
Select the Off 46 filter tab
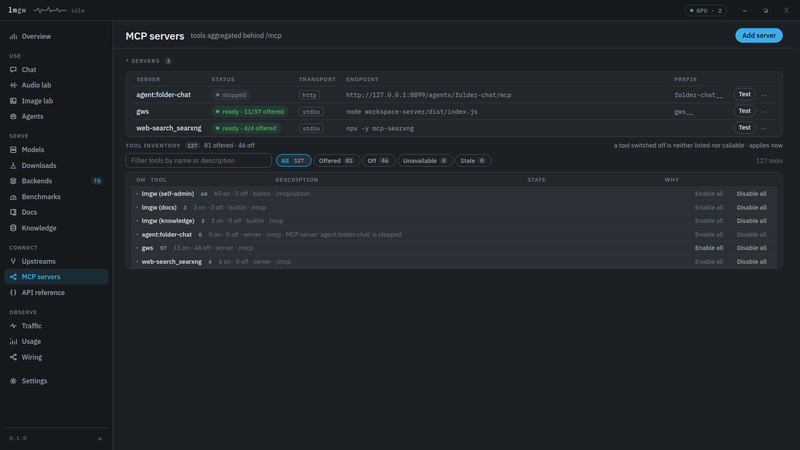click(379, 161)
